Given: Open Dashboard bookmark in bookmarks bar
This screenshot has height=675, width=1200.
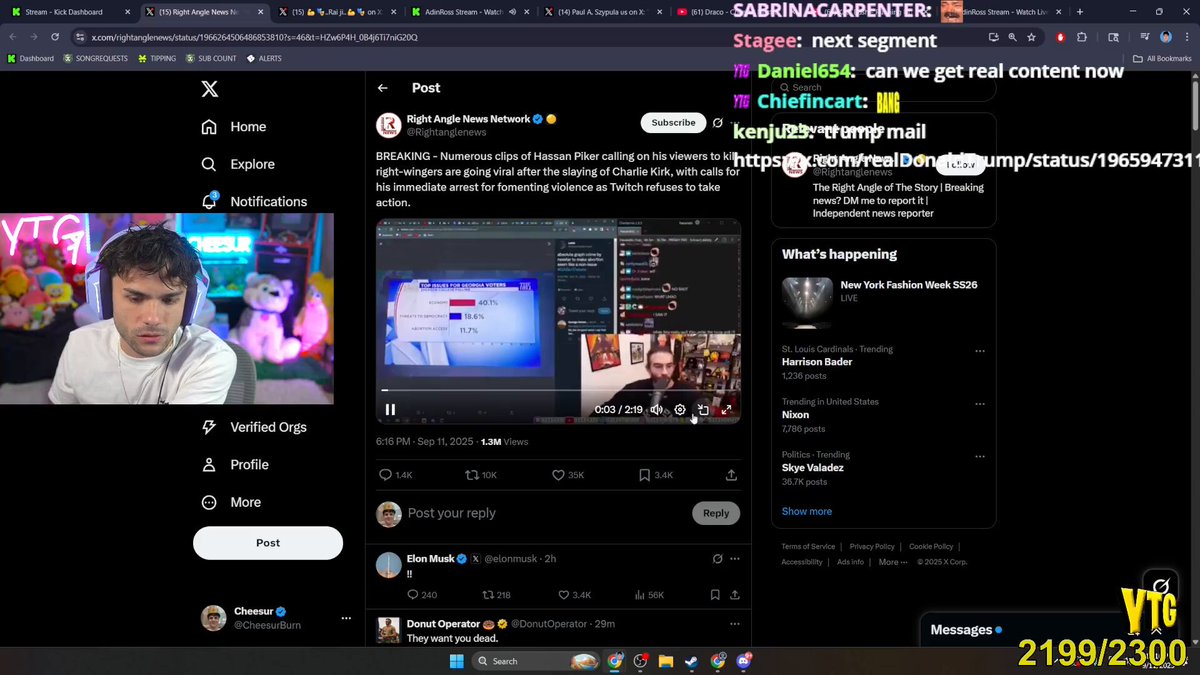Looking at the screenshot, I should [30, 58].
